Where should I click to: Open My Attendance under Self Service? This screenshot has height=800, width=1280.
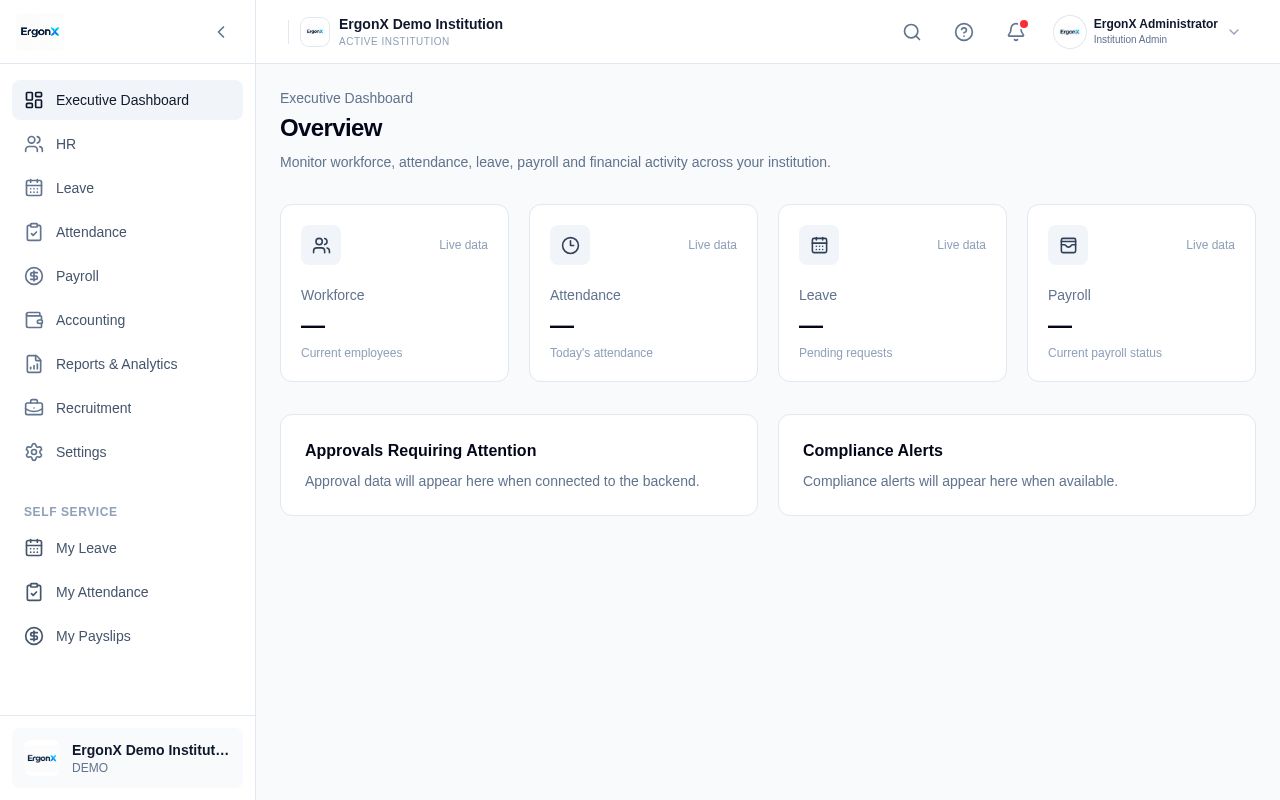click(x=127, y=592)
